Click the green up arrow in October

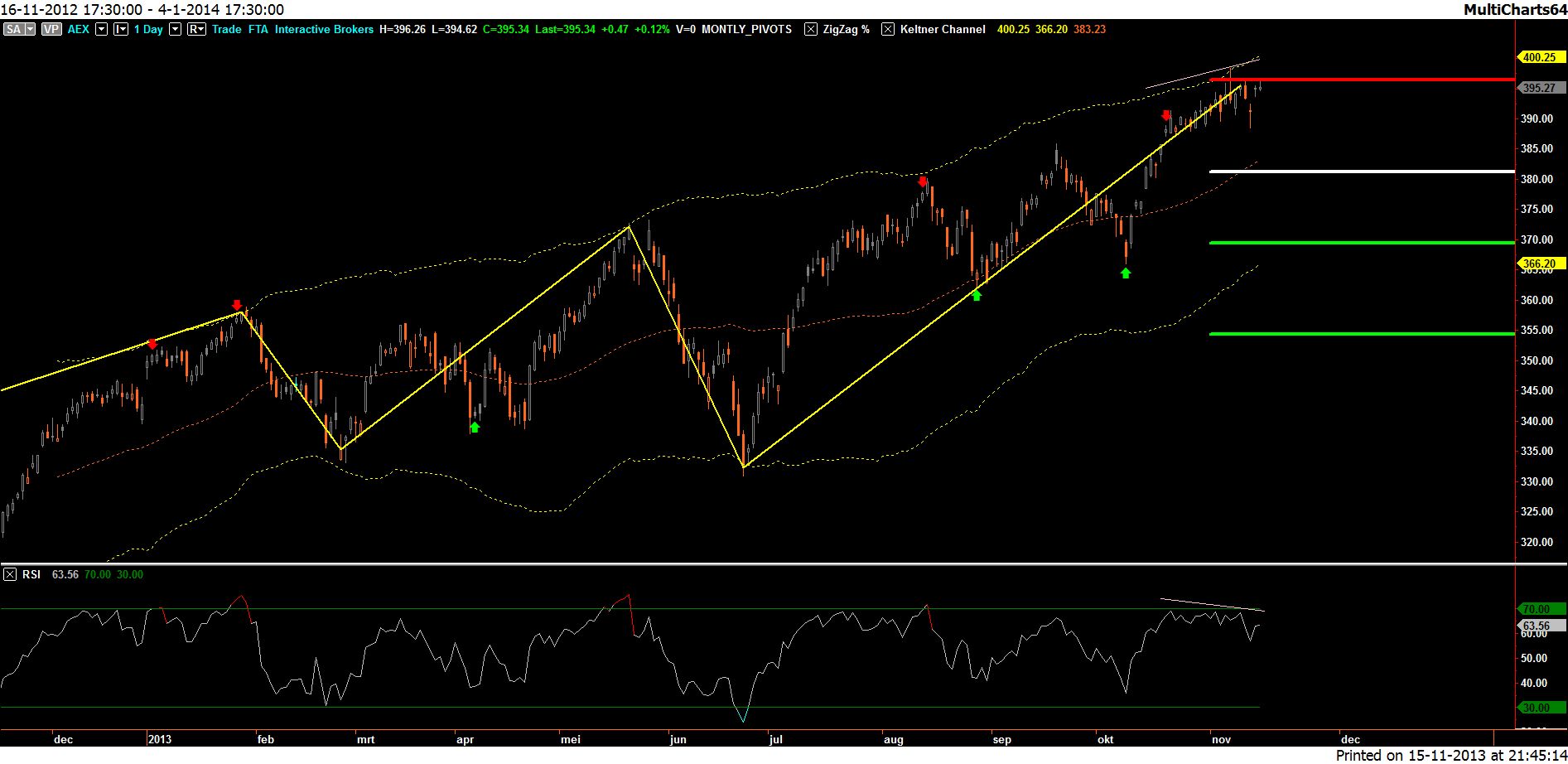[x=1126, y=273]
